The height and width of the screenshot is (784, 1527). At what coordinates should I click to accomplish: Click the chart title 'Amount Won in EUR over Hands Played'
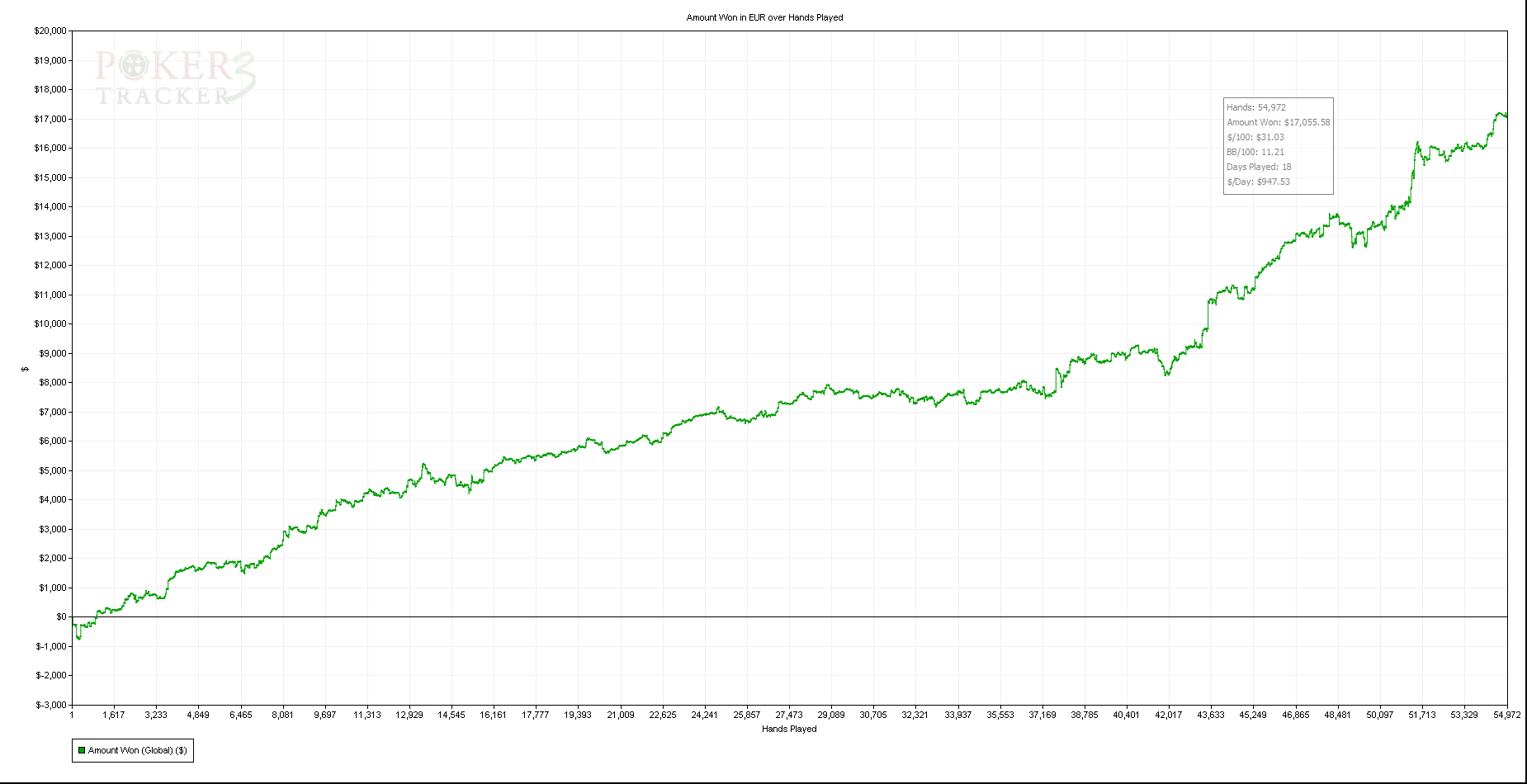click(765, 17)
